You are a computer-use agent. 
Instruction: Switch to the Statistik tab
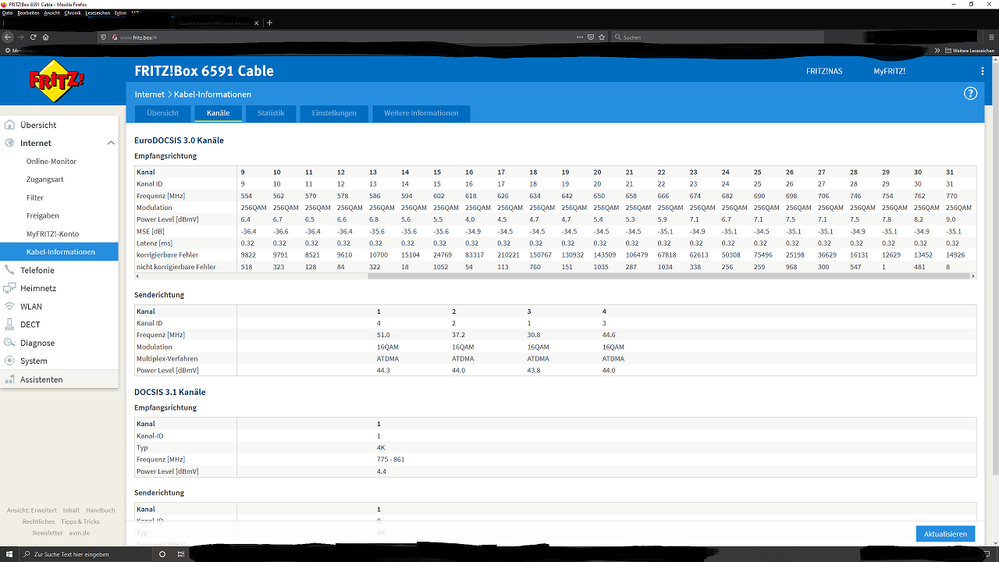click(x=271, y=113)
